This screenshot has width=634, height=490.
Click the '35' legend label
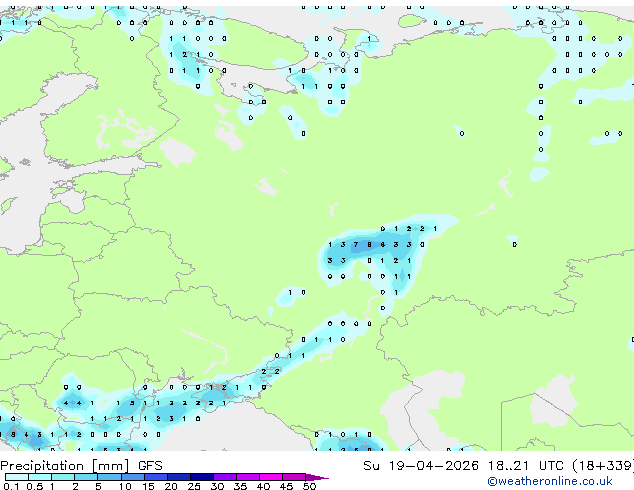[240, 486]
